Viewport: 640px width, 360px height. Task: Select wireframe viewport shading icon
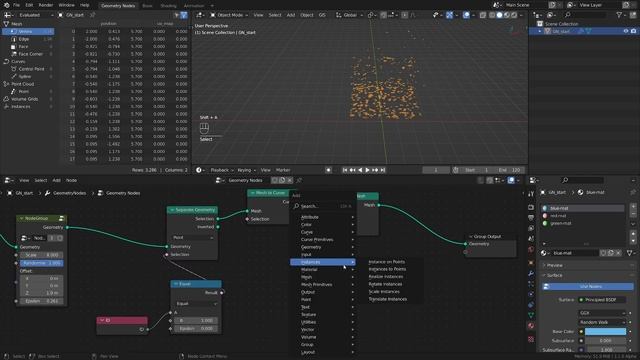click(492, 15)
